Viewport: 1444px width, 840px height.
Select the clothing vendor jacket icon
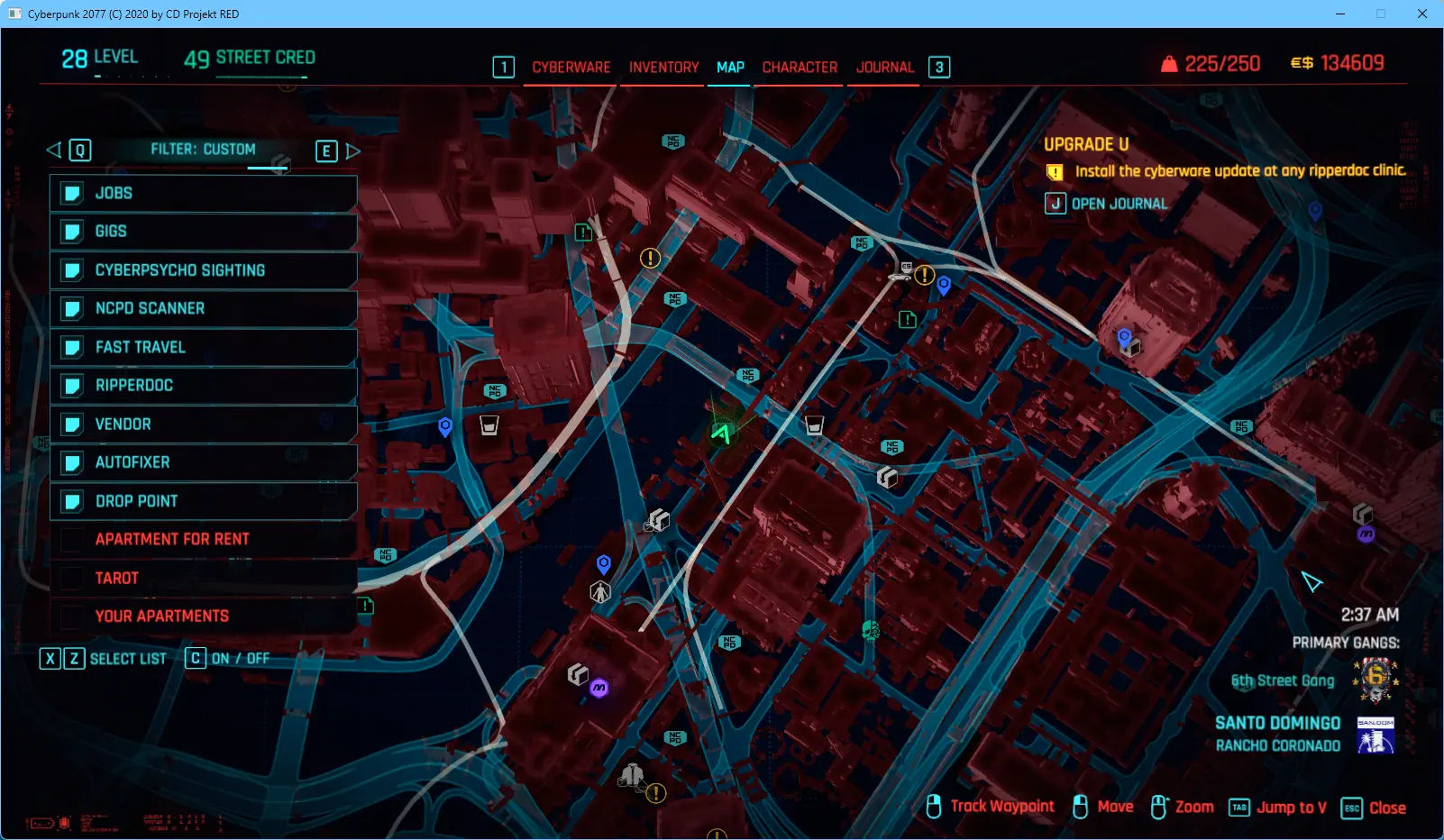pos(633,774)
